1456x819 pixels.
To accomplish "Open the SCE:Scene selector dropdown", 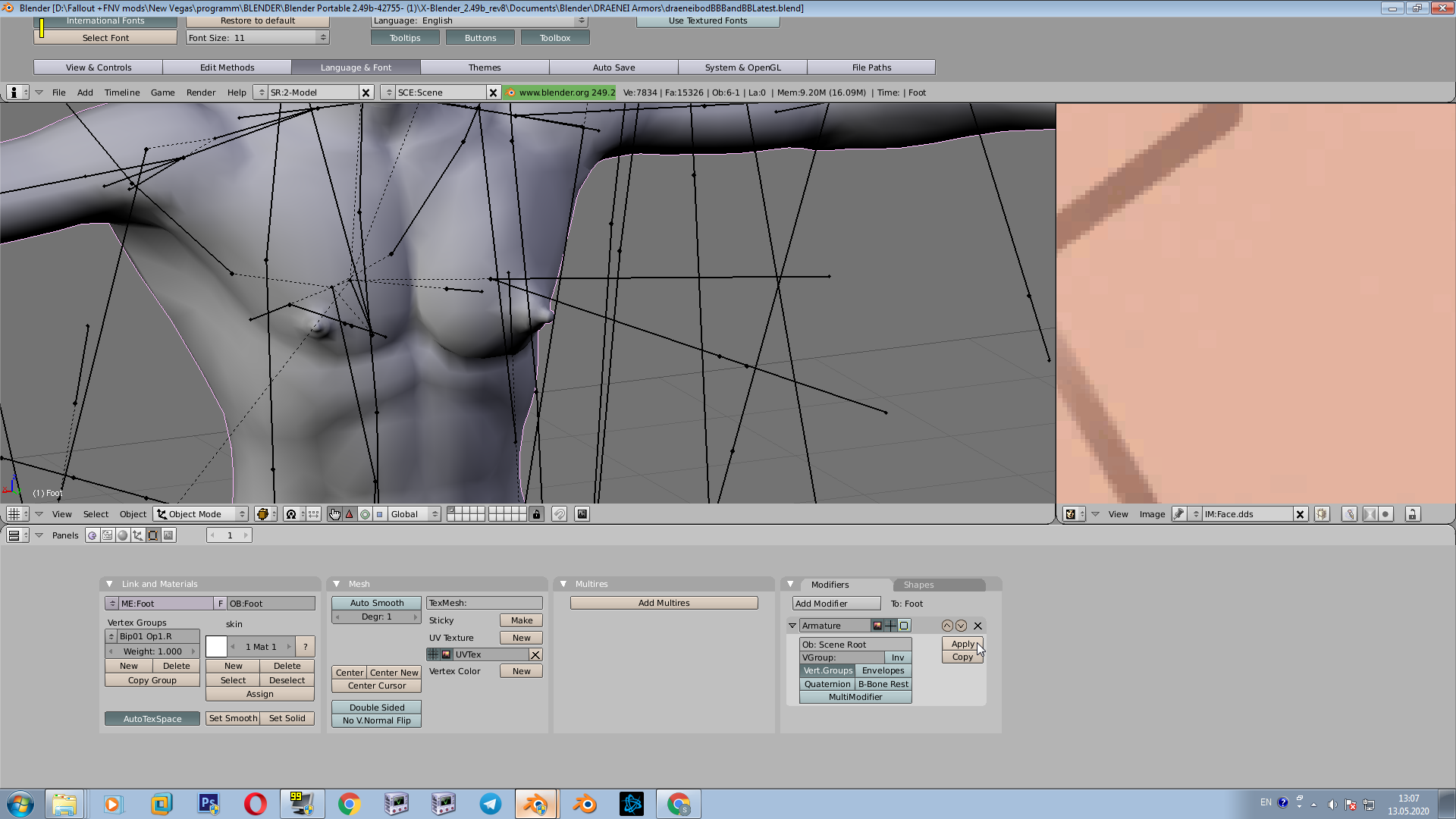I will click(388, 93).
